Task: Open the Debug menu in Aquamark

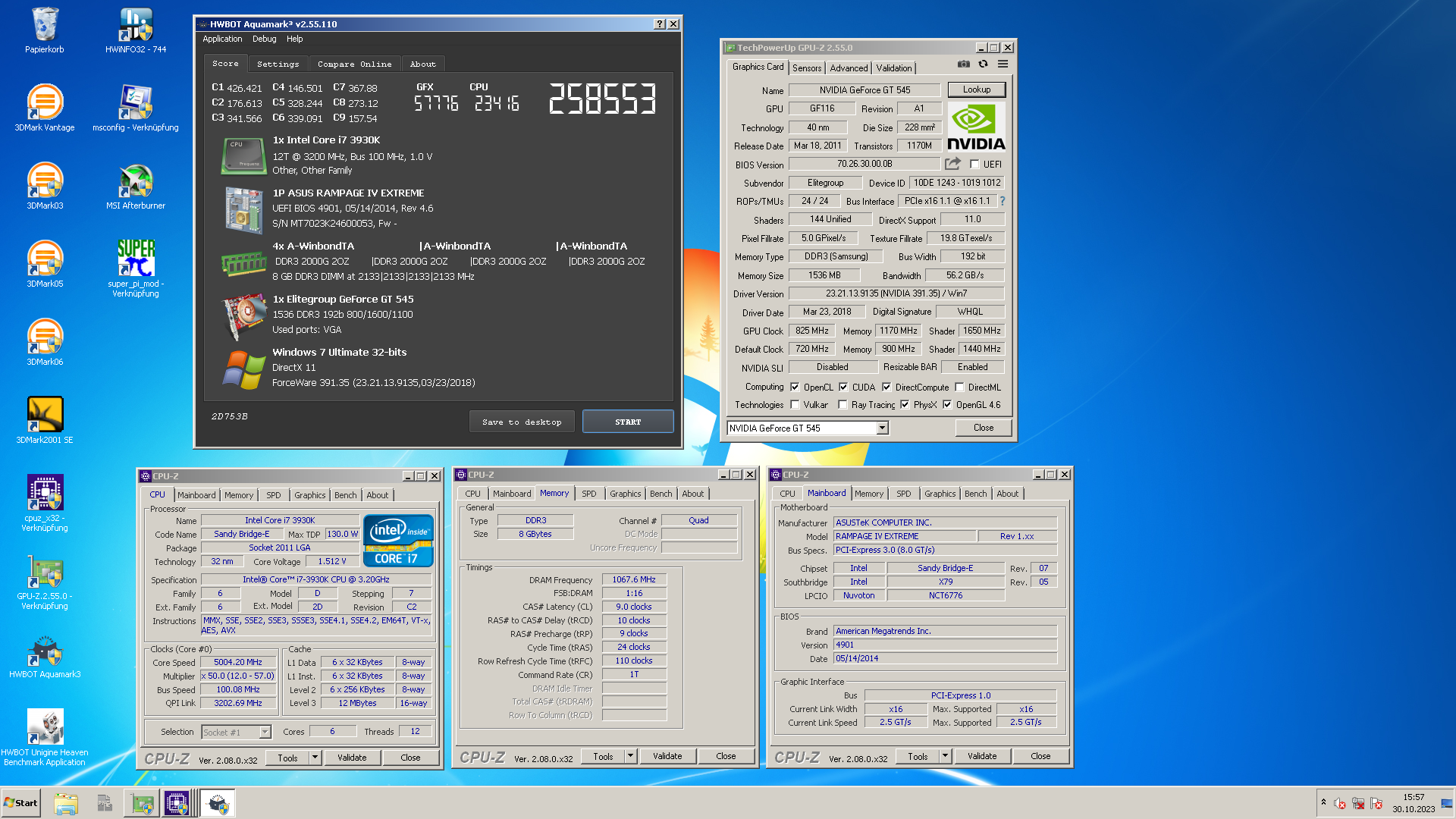Action: pos(264,39)
